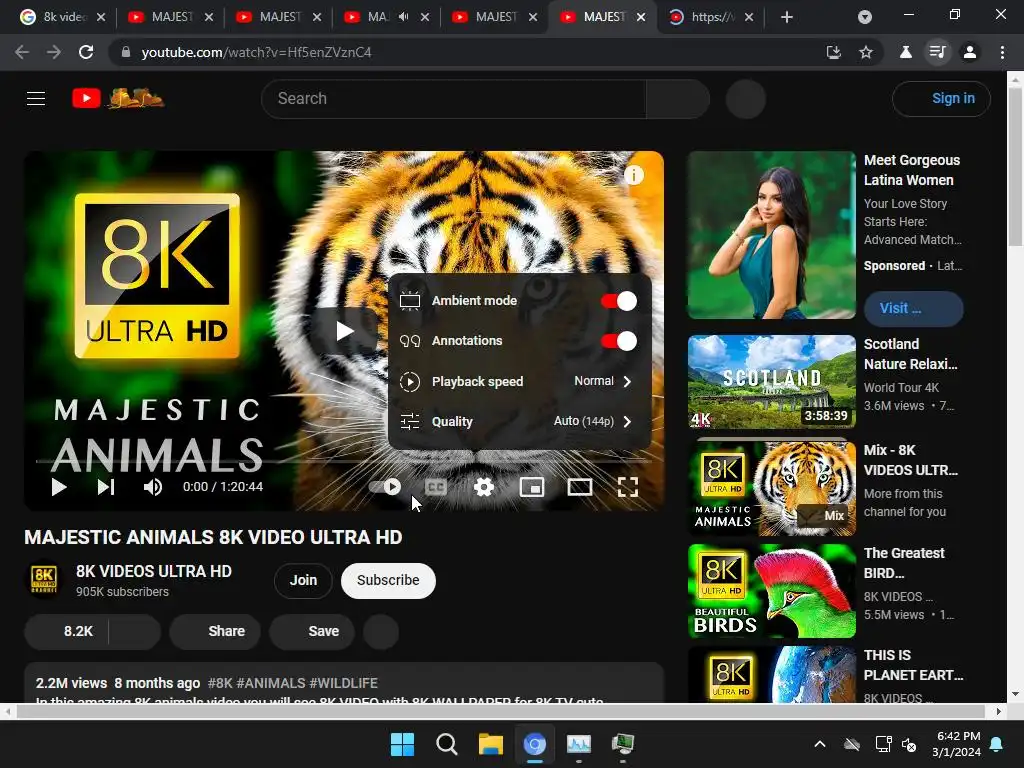This screenshot has height=768, width=1024.
Task: Switch to the audio-playing MA tab
Action: tap(387, 17)
